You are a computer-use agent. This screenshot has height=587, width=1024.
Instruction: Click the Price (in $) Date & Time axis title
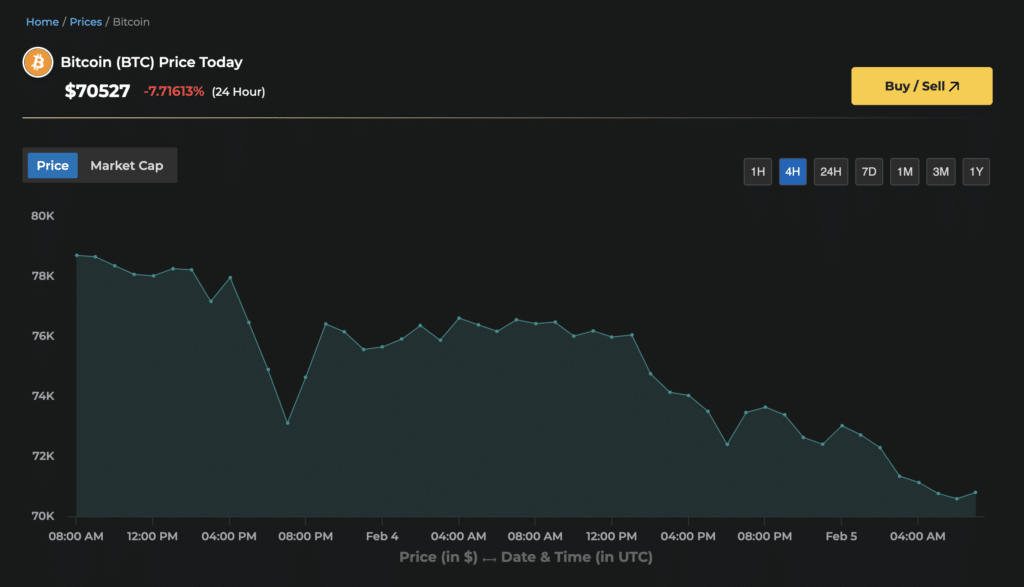pyautogui.click(x=526, y=558)
